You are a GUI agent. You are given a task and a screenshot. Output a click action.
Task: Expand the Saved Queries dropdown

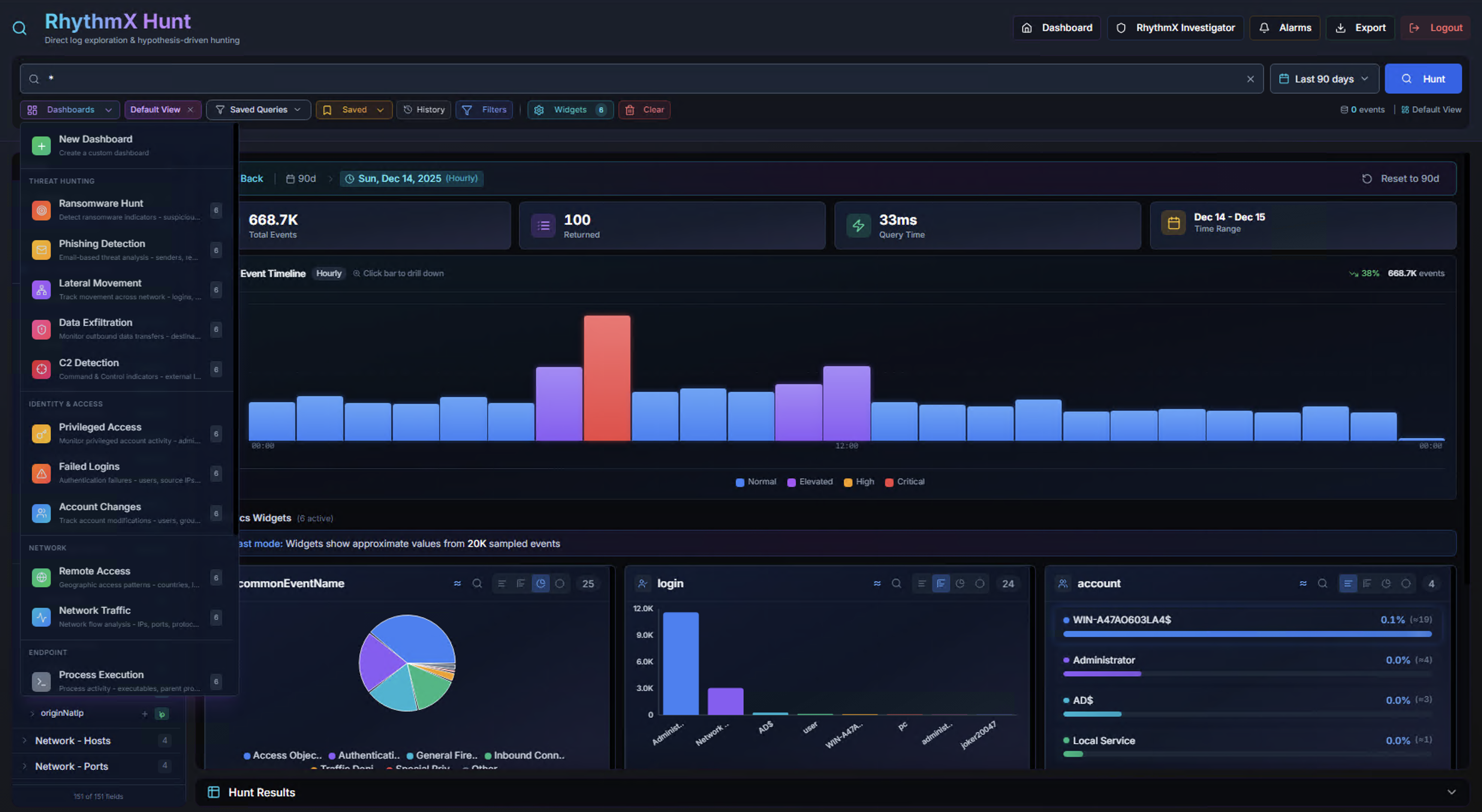pos(258,109)
